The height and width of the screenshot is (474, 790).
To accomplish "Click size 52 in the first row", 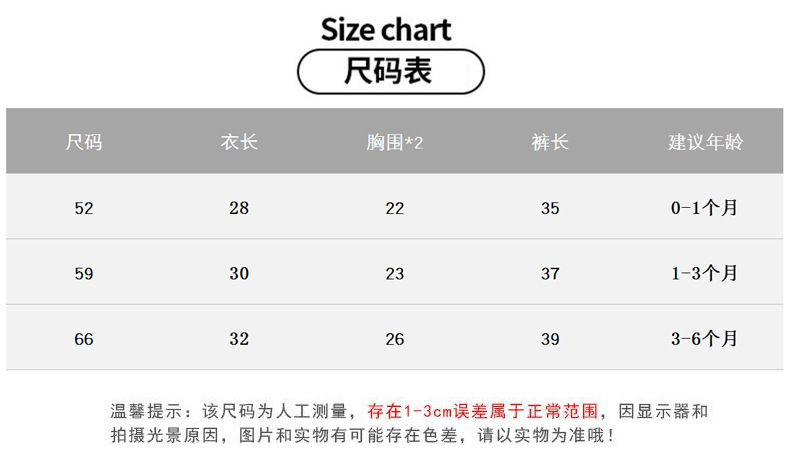I will tap(84, 208).
